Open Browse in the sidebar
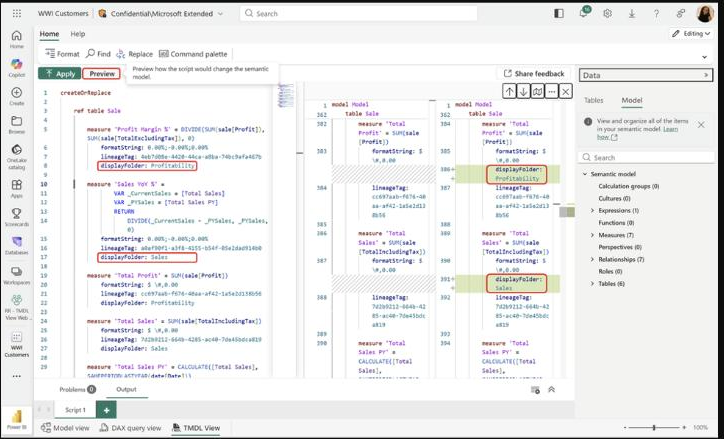Image resolution: width=724 pixels, height=439 pixels. tap(17, 125)
